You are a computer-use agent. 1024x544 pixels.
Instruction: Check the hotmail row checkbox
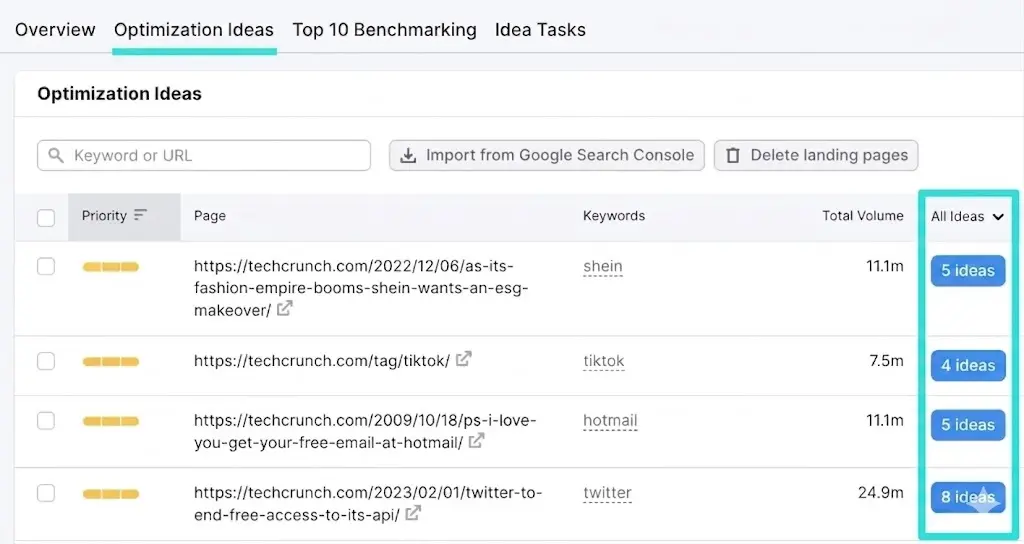[46, 421]
